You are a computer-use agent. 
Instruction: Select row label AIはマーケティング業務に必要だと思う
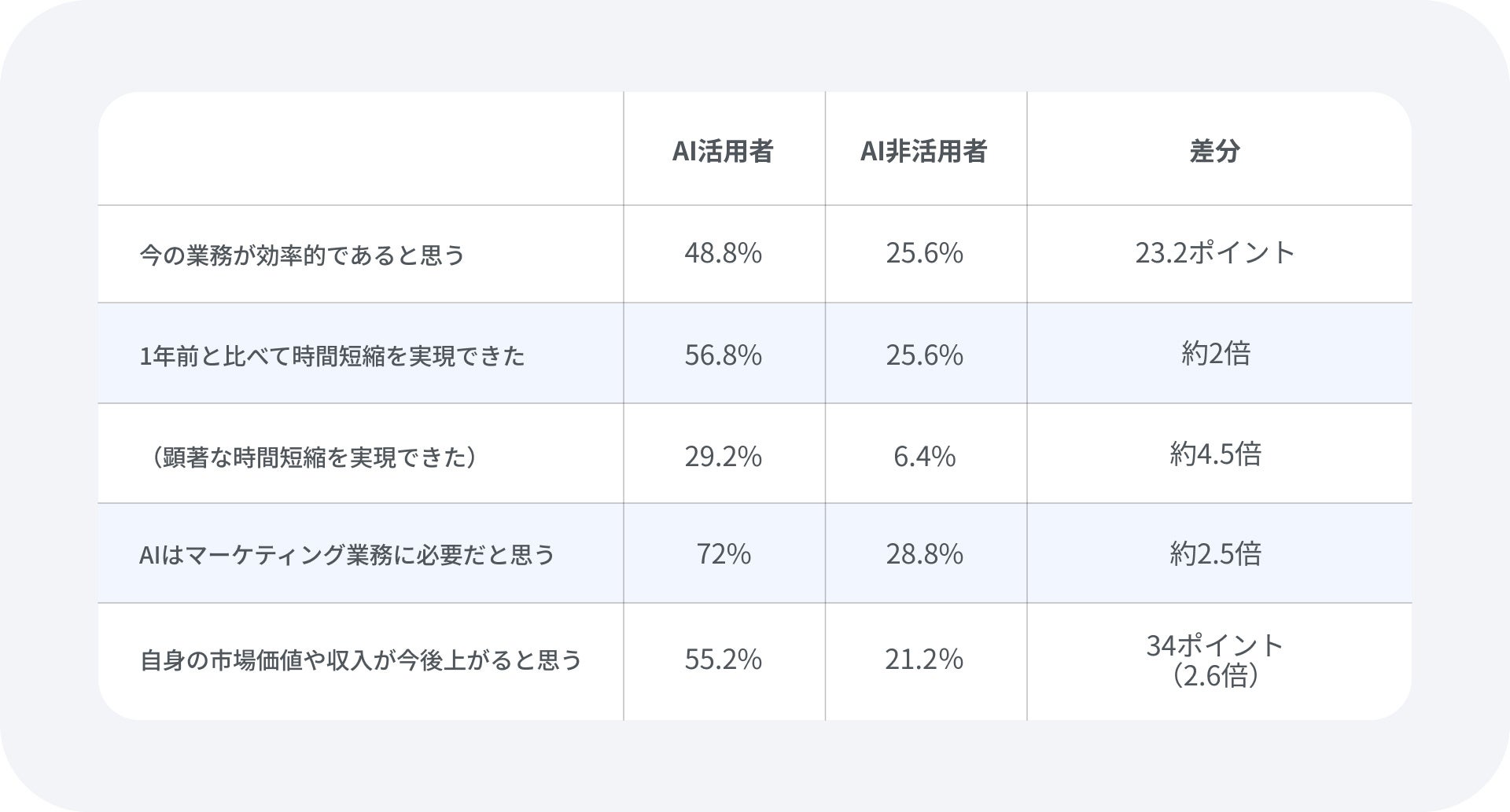pyautogui.click(x=347, y=555)
